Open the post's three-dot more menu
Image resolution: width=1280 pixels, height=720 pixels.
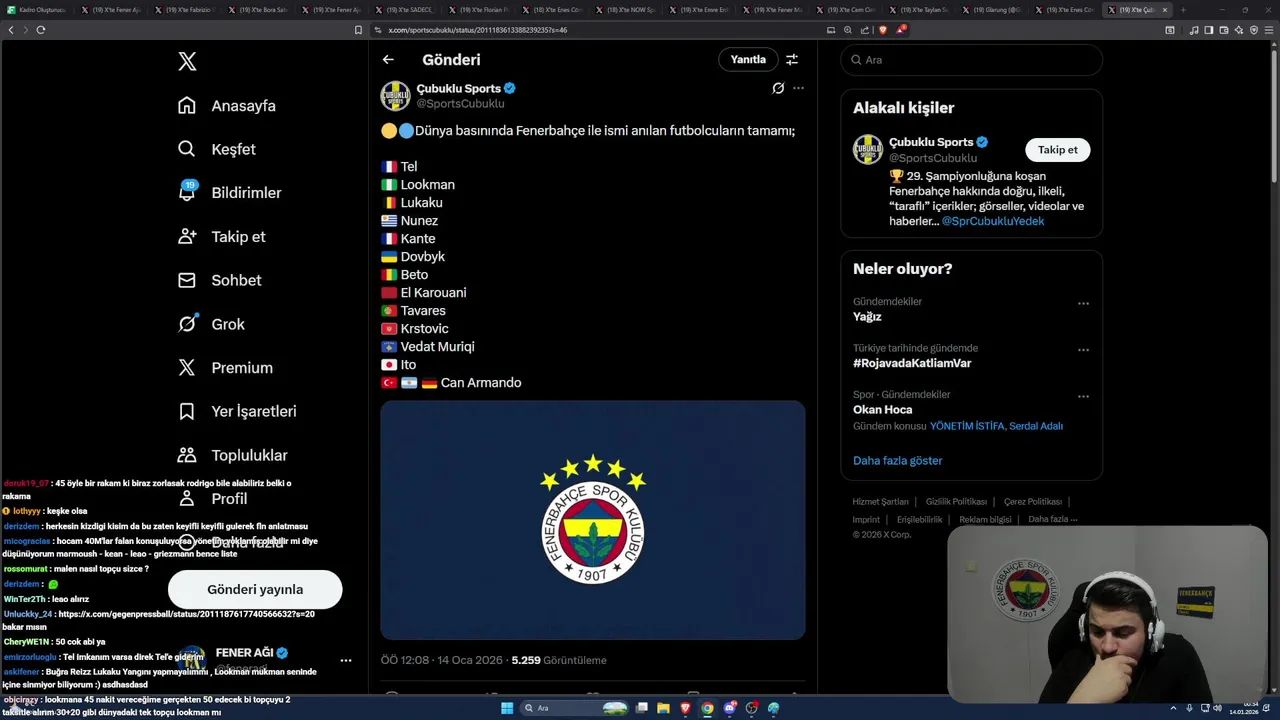[x=798, y=88]
